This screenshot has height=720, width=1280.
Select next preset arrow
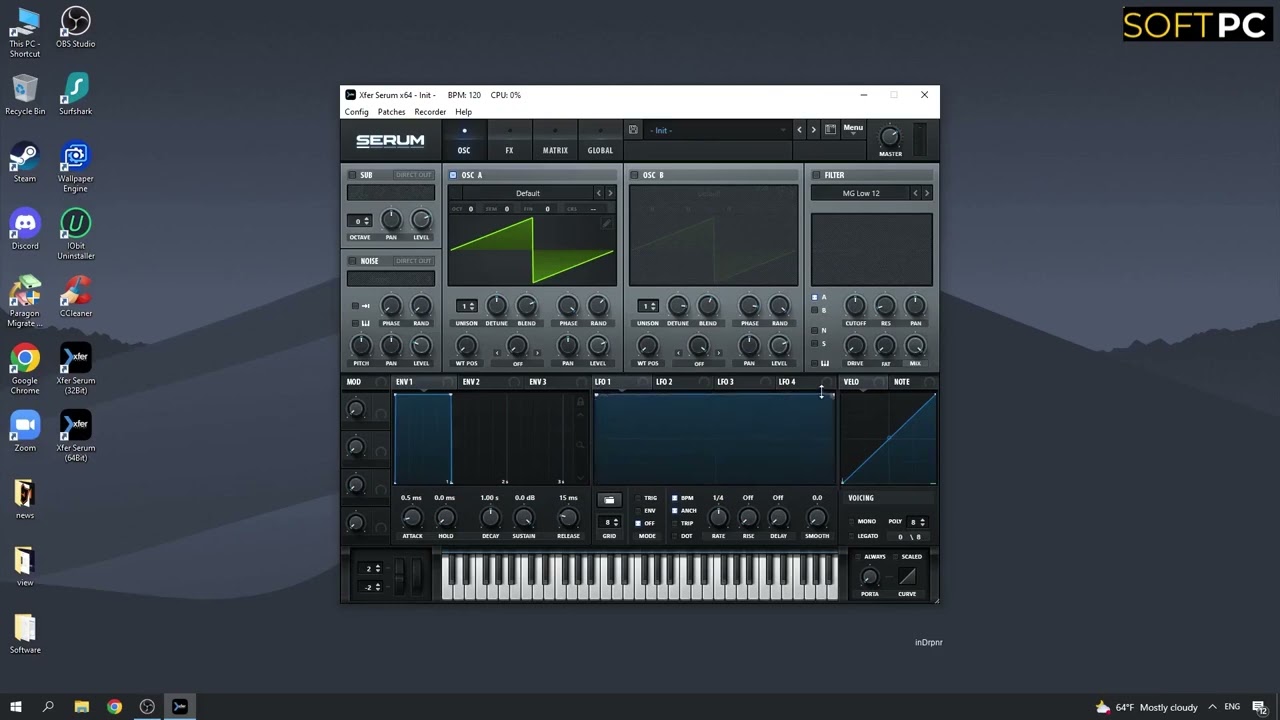click(813, 130)
